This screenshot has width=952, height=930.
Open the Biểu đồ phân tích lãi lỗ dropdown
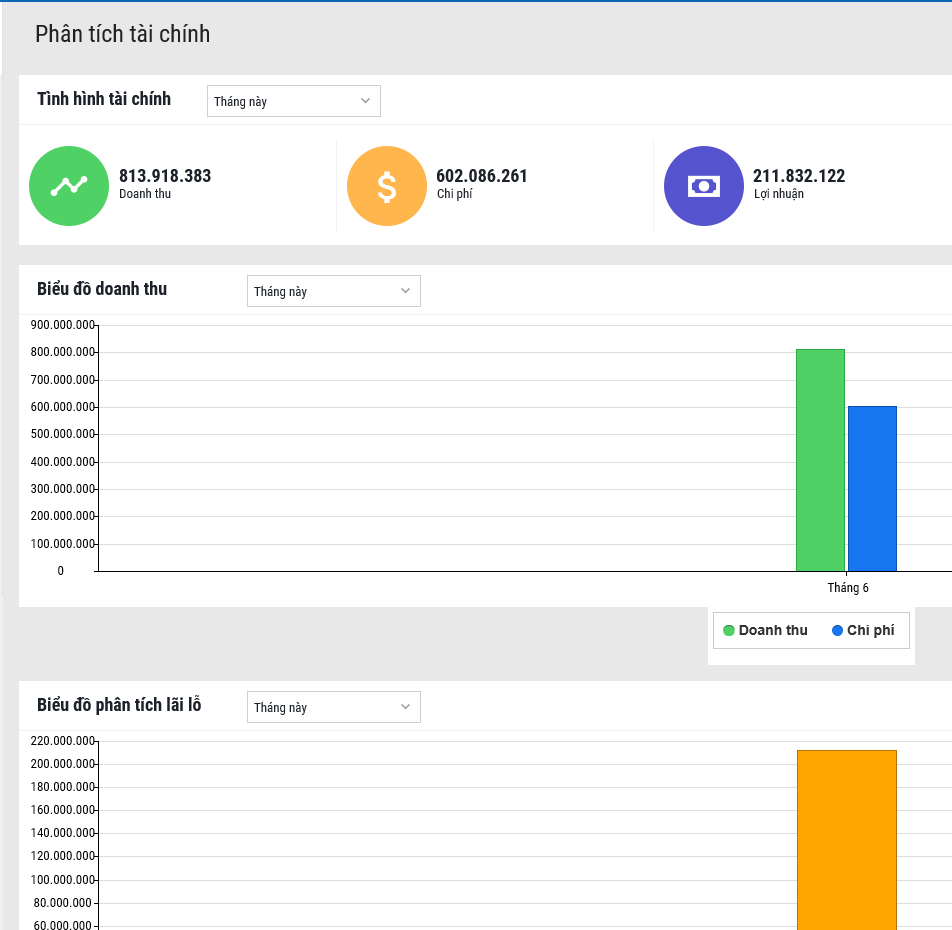tap(333, 707)
